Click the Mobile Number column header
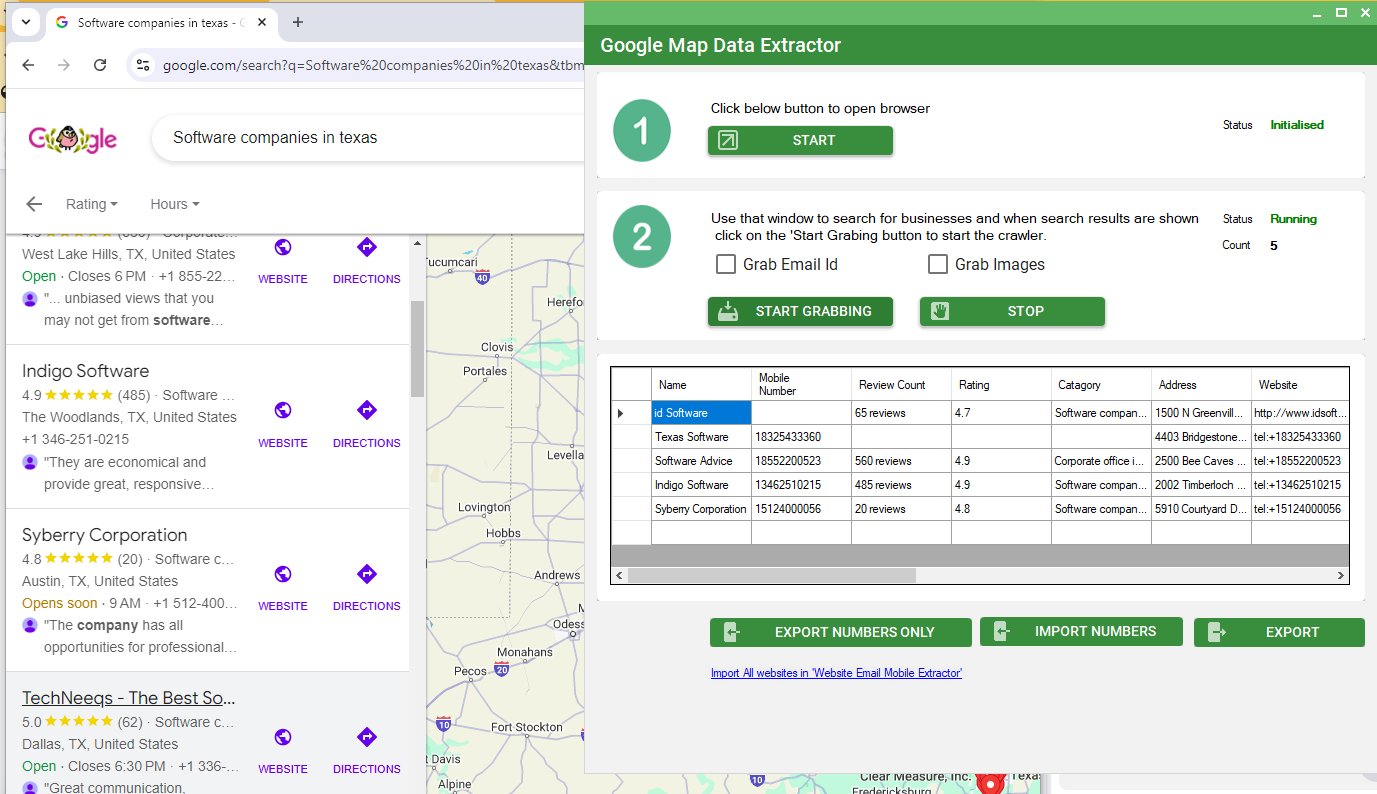This screenshot has width=1377, height=794. pos(801,384)
